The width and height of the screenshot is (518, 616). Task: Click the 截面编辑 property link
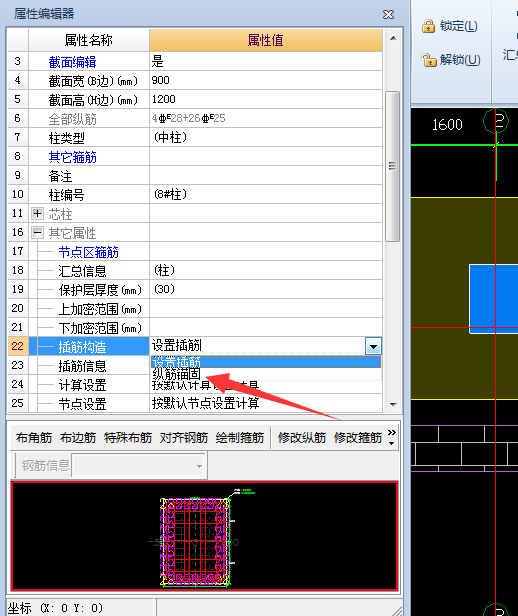(72, 62)
